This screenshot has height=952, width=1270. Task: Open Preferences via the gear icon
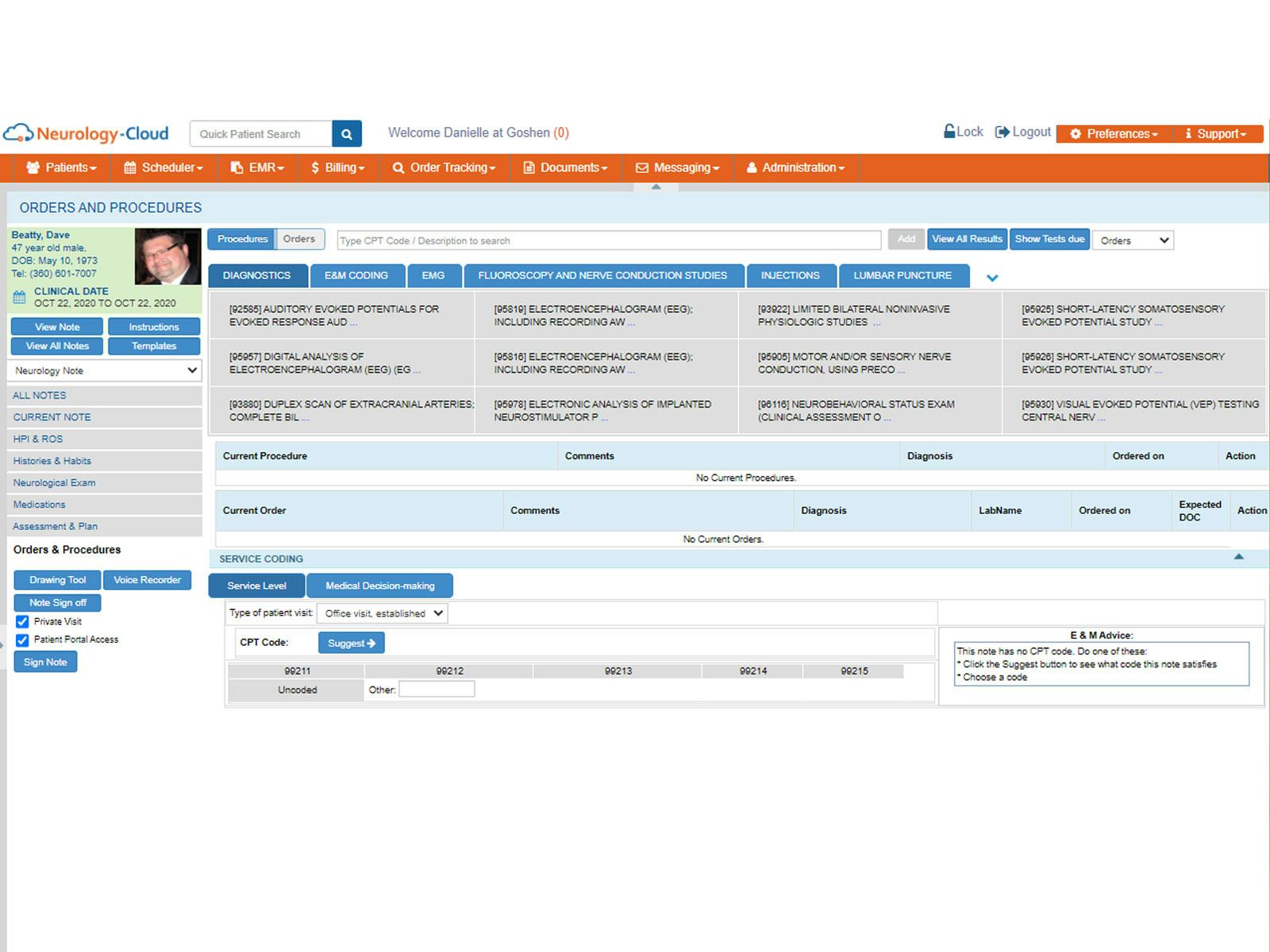point(1076,133)
